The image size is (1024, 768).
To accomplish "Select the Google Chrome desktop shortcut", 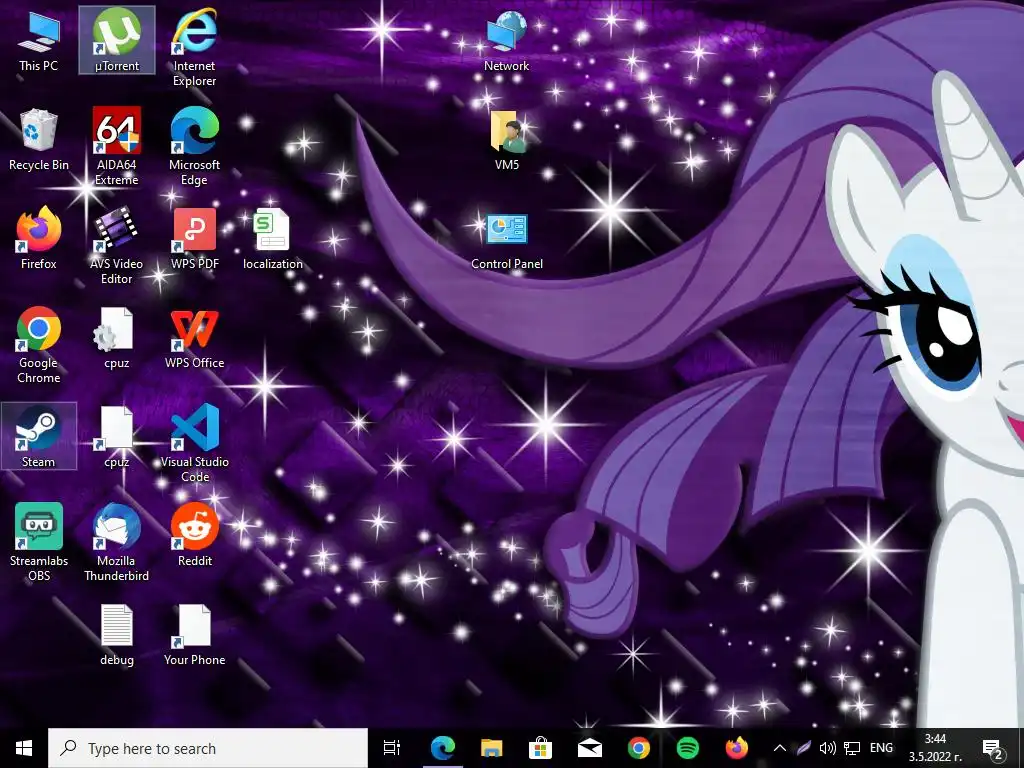I will point(39,345).
